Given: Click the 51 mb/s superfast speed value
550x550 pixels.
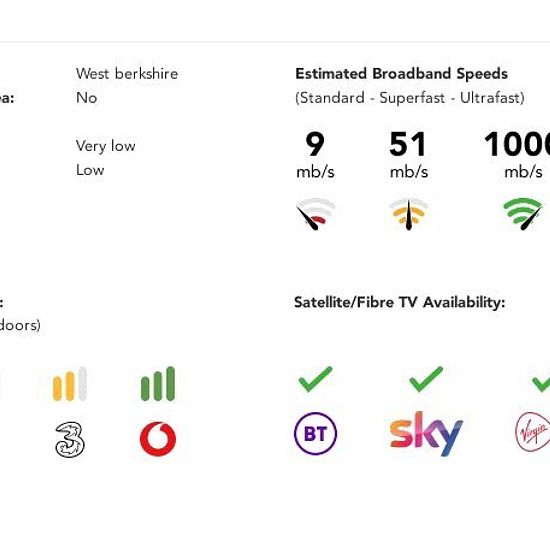Looking at the screenshot, I should click(x=409, y=154).
